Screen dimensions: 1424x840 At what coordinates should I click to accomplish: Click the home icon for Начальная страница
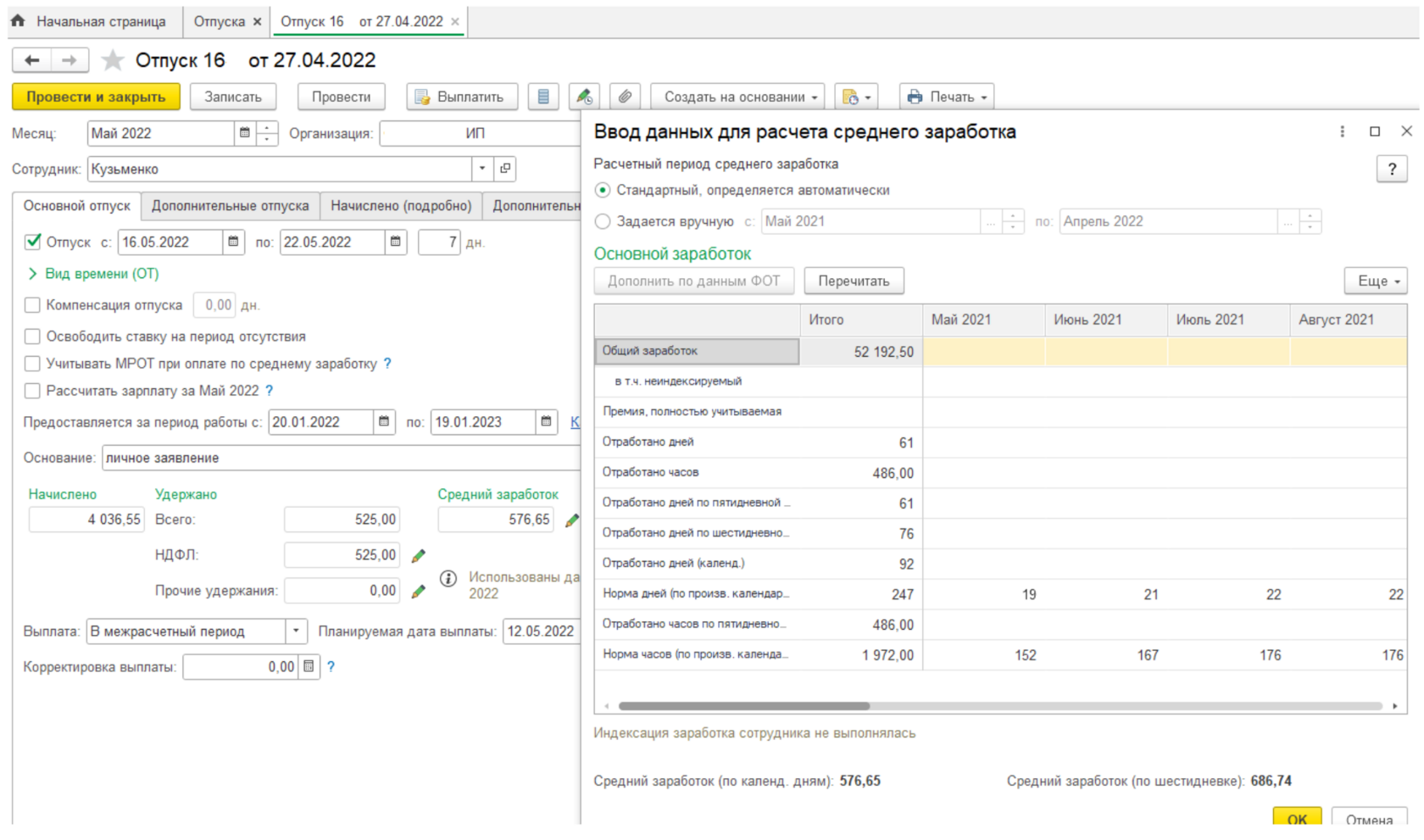coord(18,21)
